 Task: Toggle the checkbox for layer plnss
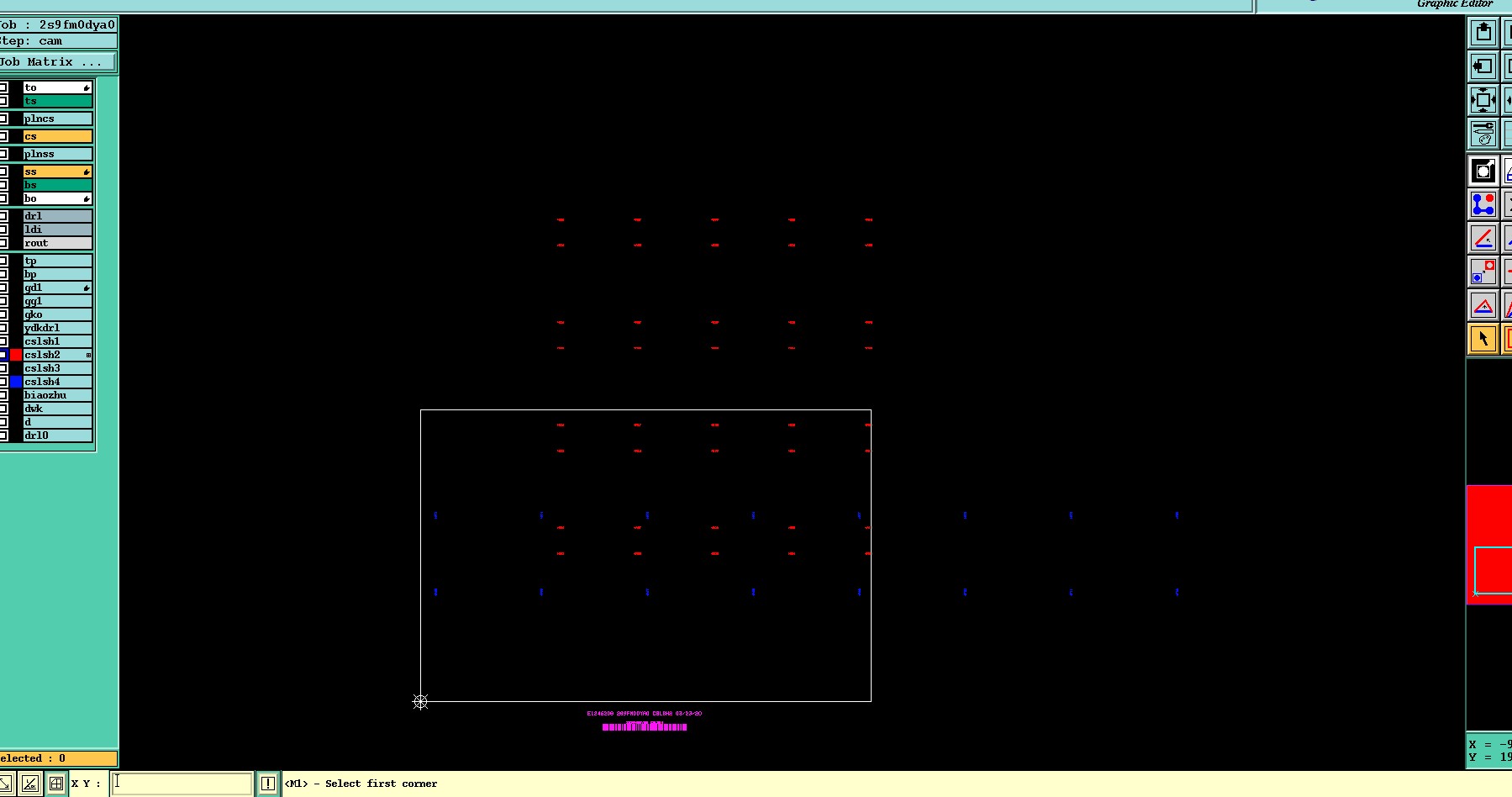pos(3,154)
